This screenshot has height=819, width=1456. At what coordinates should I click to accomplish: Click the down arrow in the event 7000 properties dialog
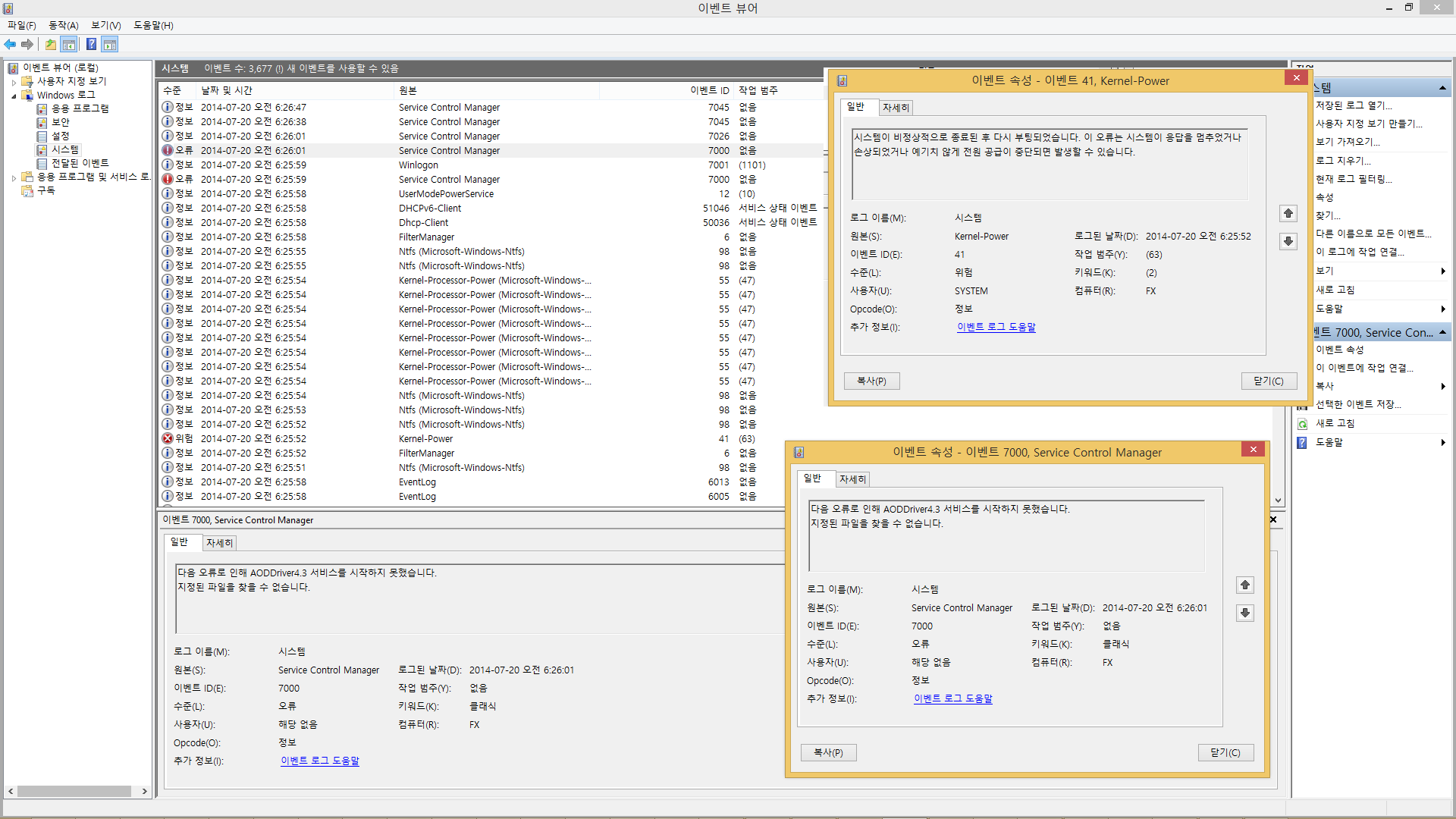point(1245,613)
